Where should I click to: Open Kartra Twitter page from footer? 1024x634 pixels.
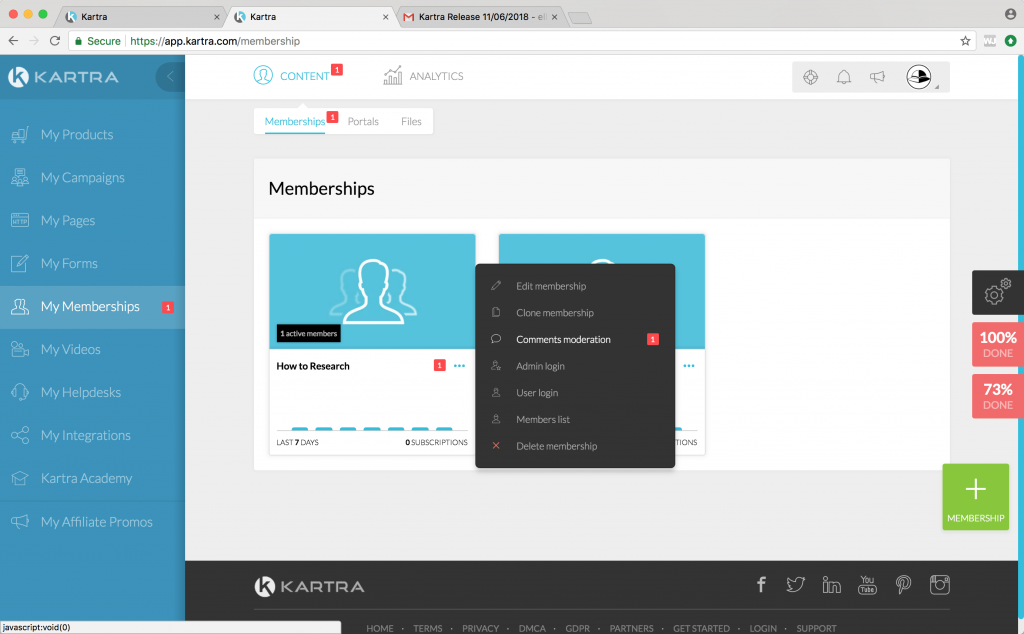click(795, 584)
